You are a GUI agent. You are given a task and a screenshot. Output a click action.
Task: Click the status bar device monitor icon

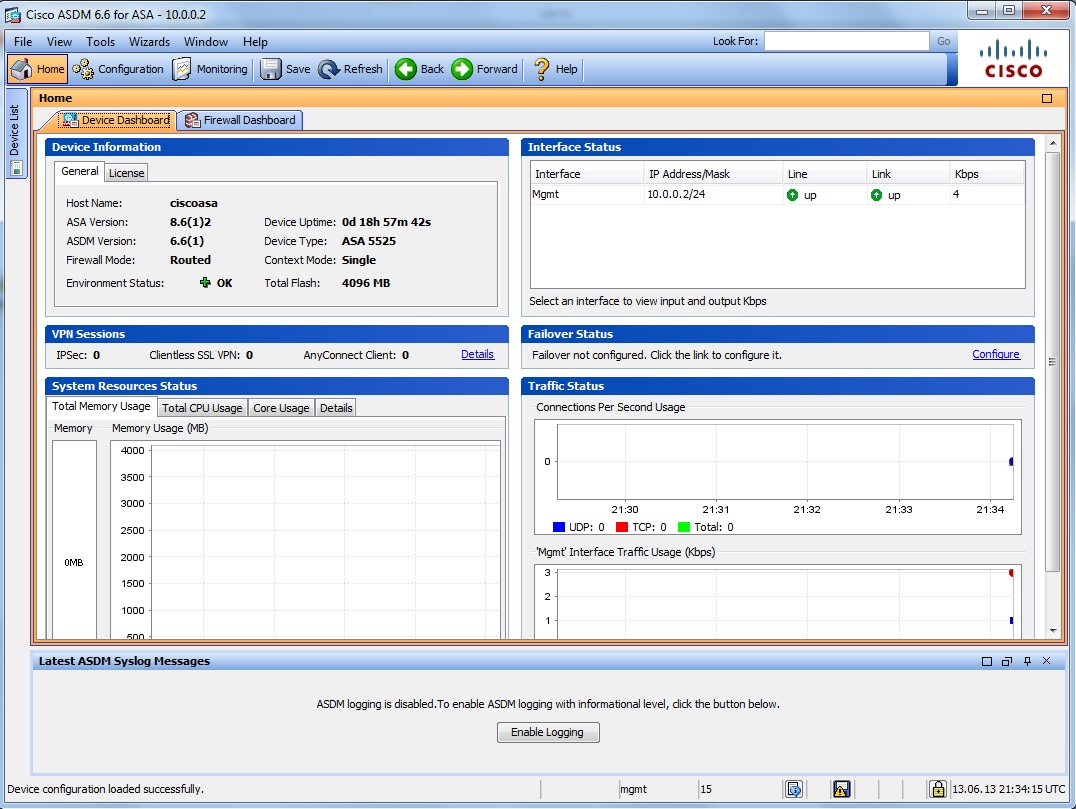[x=794, y=789]
